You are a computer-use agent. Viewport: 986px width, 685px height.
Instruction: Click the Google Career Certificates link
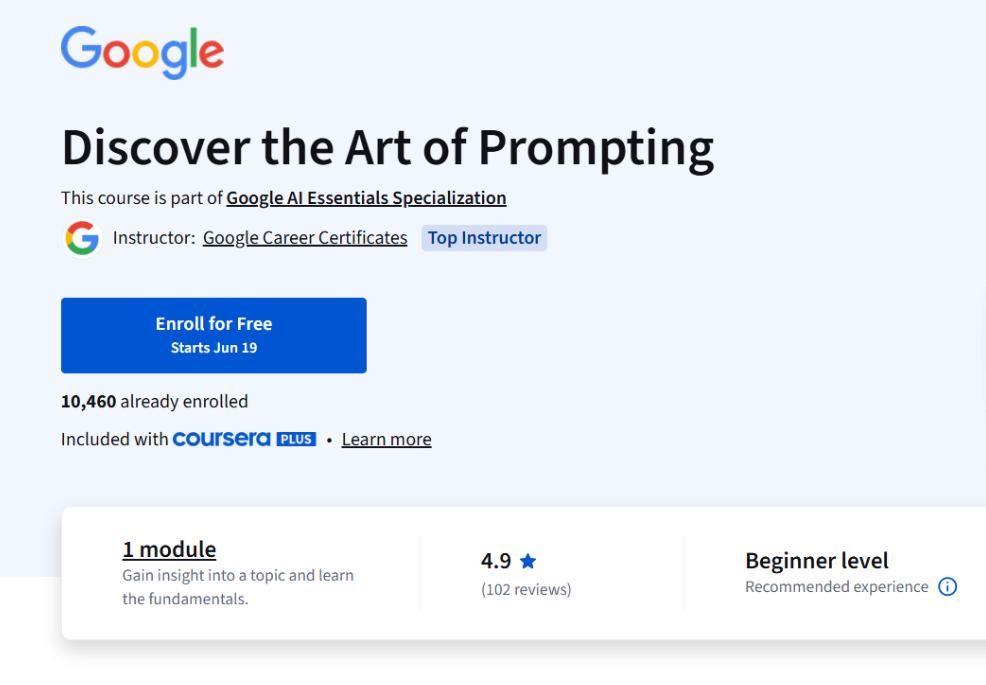click(304, 237)
